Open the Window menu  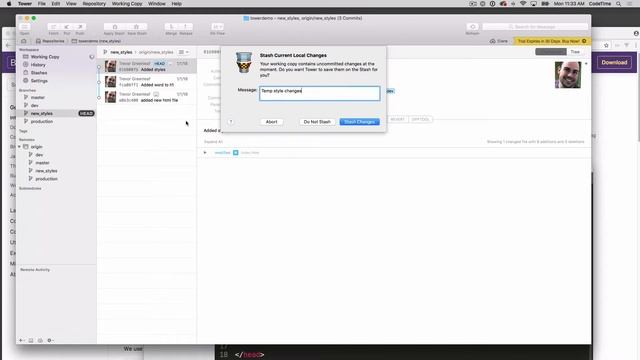coord(157,4)
